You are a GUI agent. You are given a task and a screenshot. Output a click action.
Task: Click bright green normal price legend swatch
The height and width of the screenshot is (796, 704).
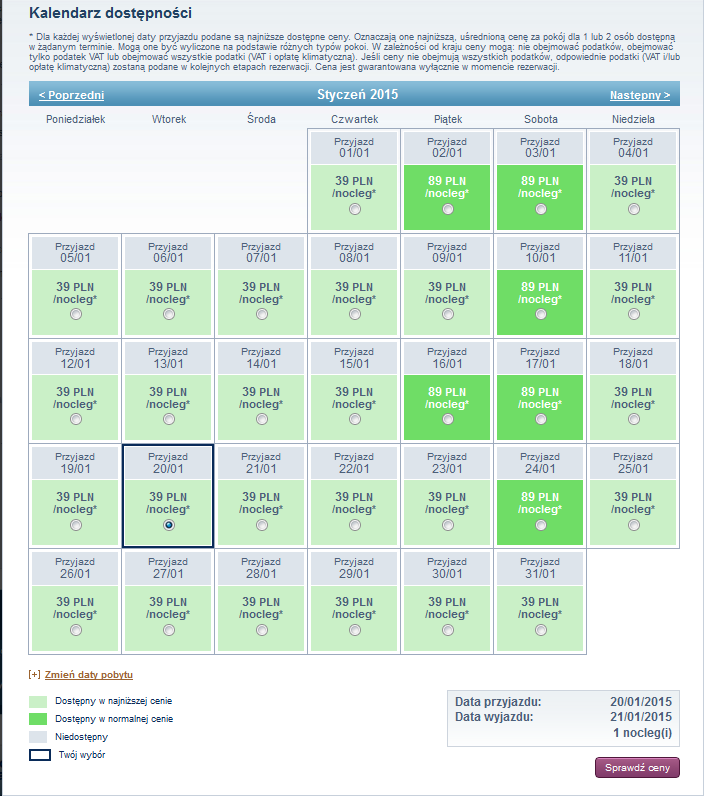(x=38, y=719)
